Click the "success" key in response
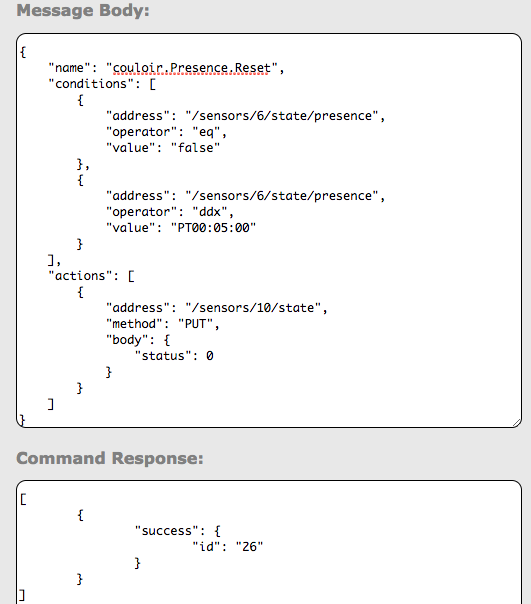 (167, 531)
